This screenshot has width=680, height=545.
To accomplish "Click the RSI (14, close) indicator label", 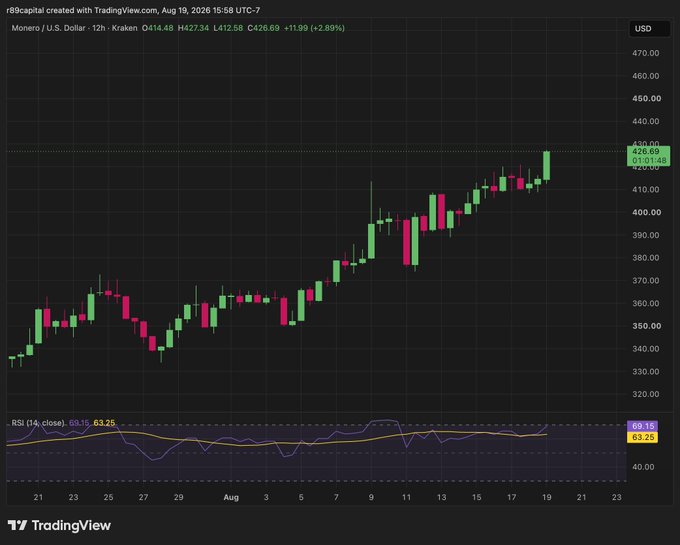I will (x=38, y=423).
